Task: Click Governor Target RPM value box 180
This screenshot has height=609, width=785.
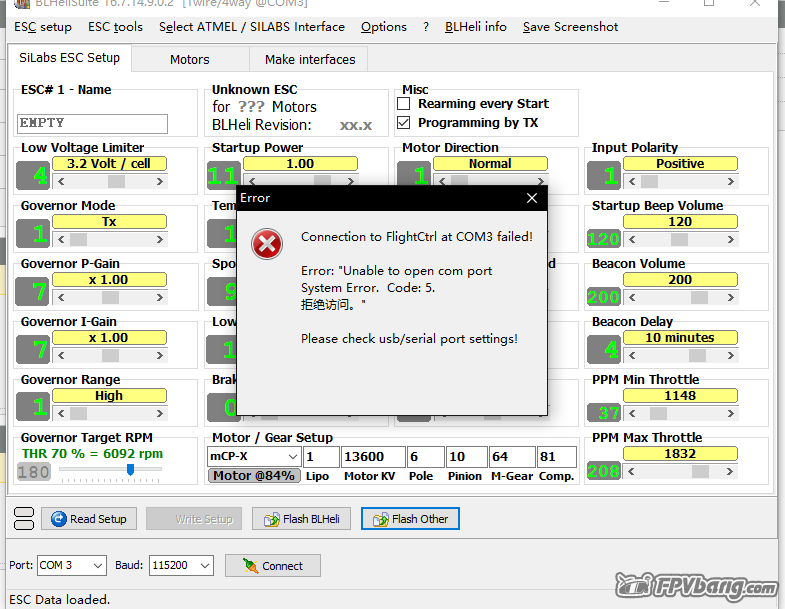Action: point(34,472)
